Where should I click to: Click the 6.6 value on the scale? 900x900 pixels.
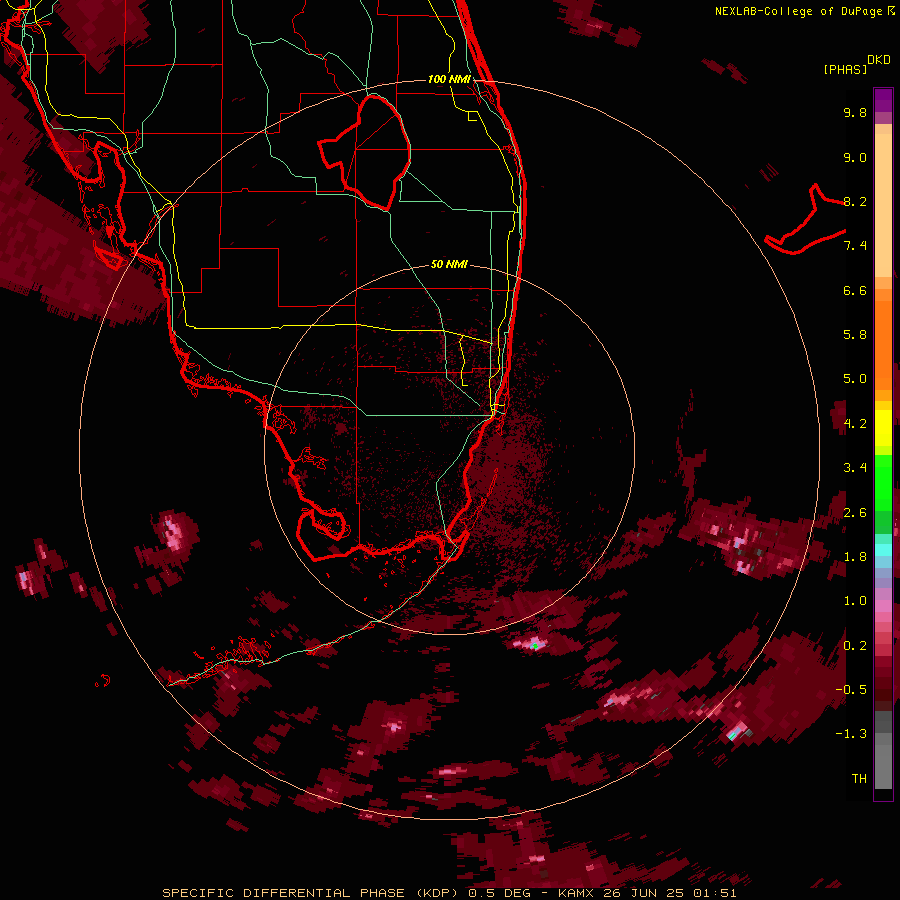tap(855, 290)
